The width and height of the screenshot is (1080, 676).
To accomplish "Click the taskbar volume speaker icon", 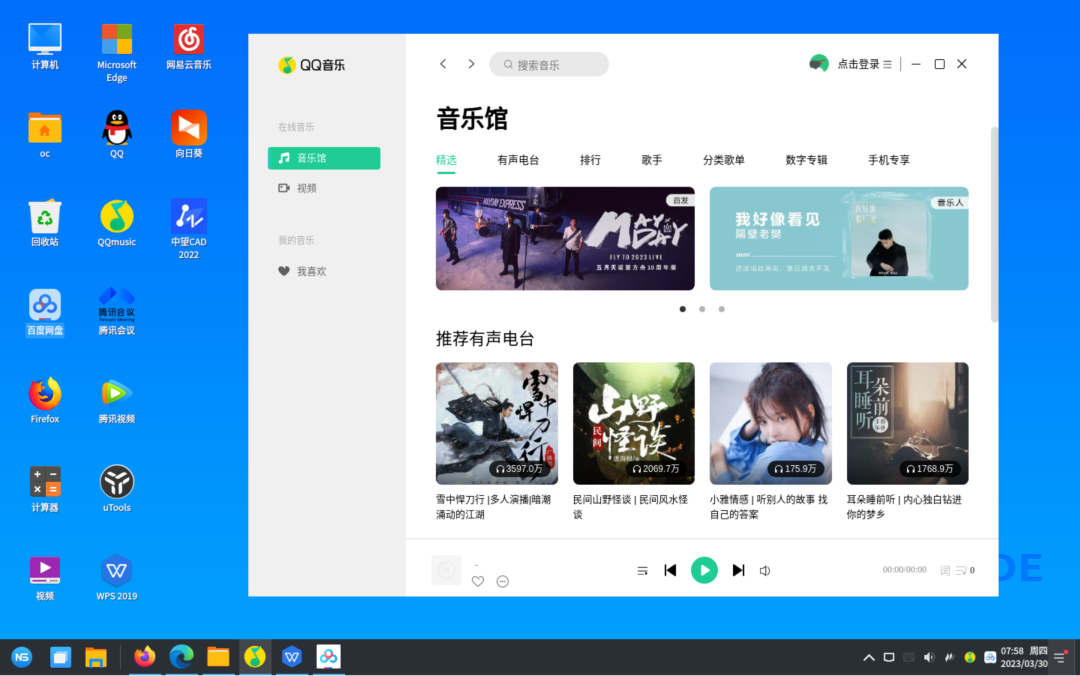I will 929,657.
